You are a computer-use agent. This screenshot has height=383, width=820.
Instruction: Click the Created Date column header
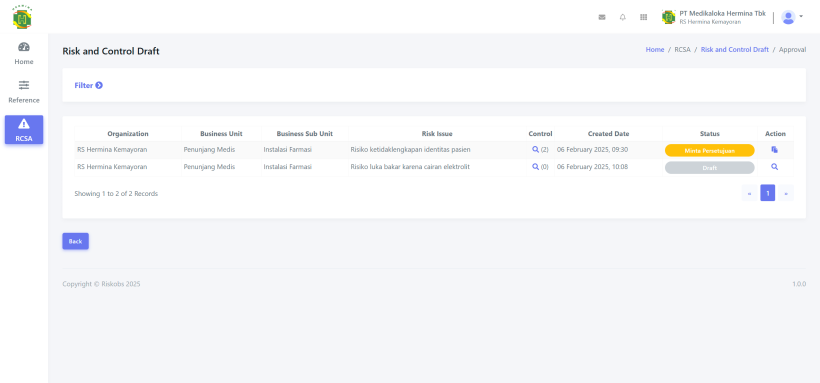[608, 133]
